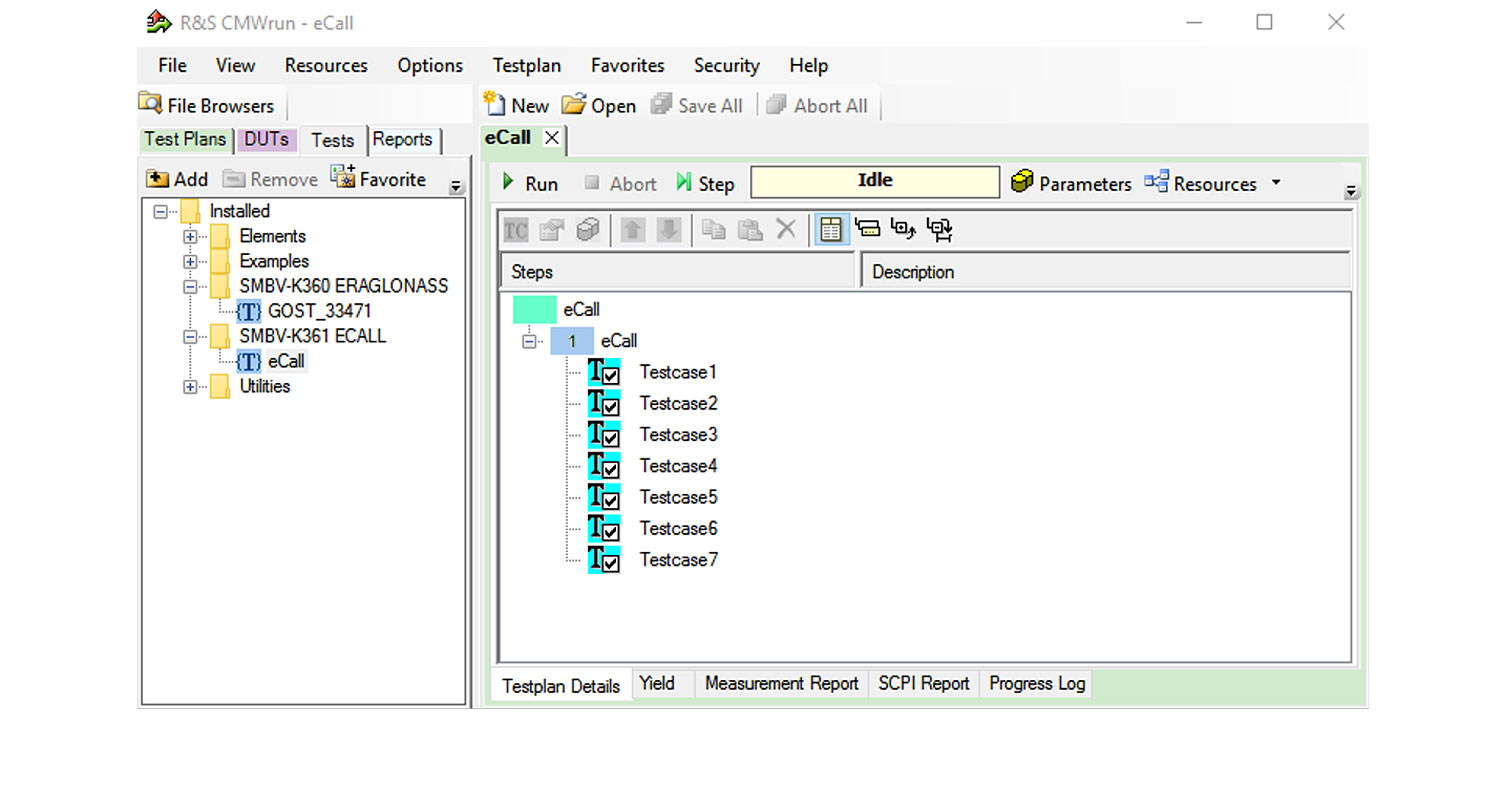This screenshot has height=800, width=1500.
Task: Select GOST_33471 test in tree
Action: pos(319,311)
